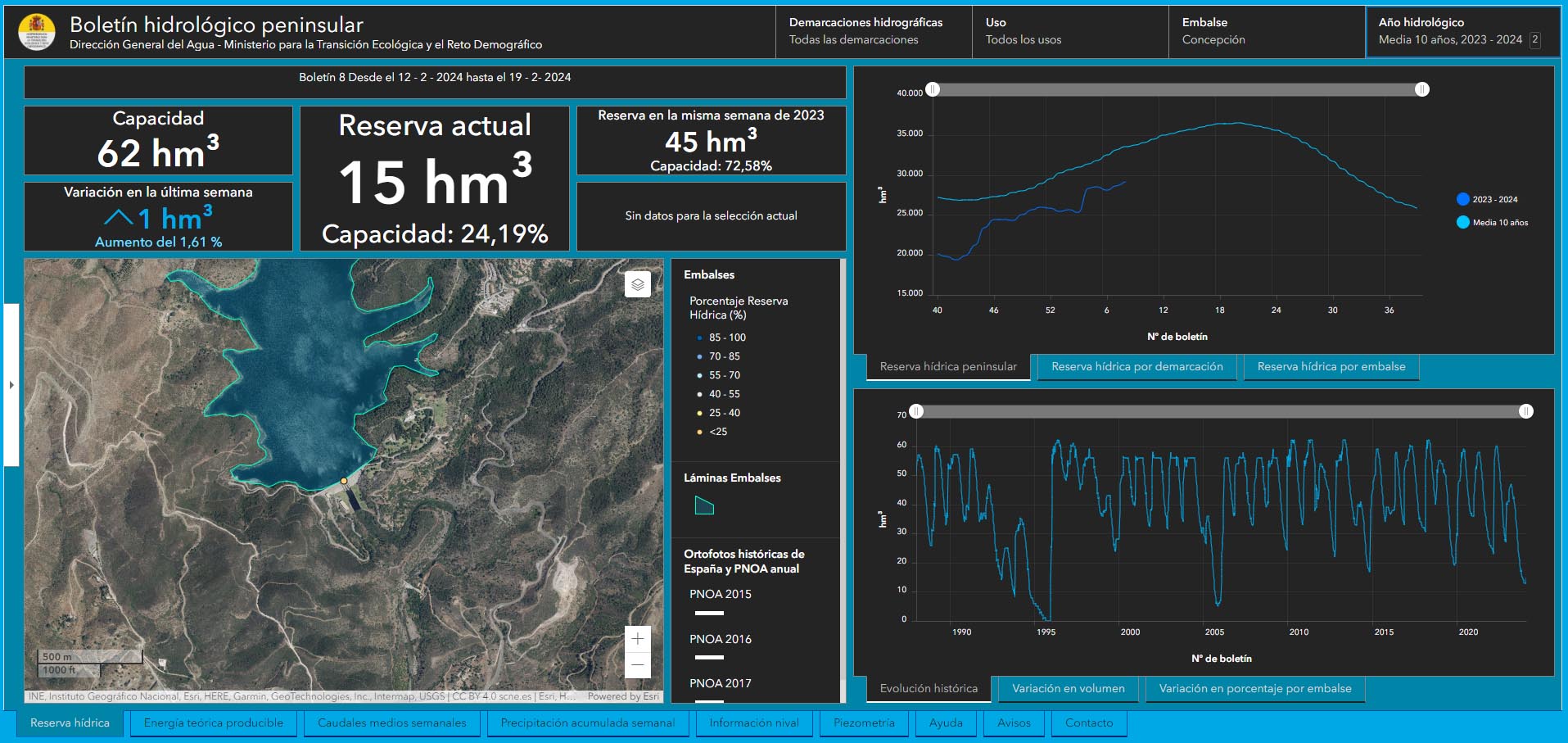Viewport: 1568px width, 743px height.
Task: Zoom in on the map
Action: click(637, 639)
